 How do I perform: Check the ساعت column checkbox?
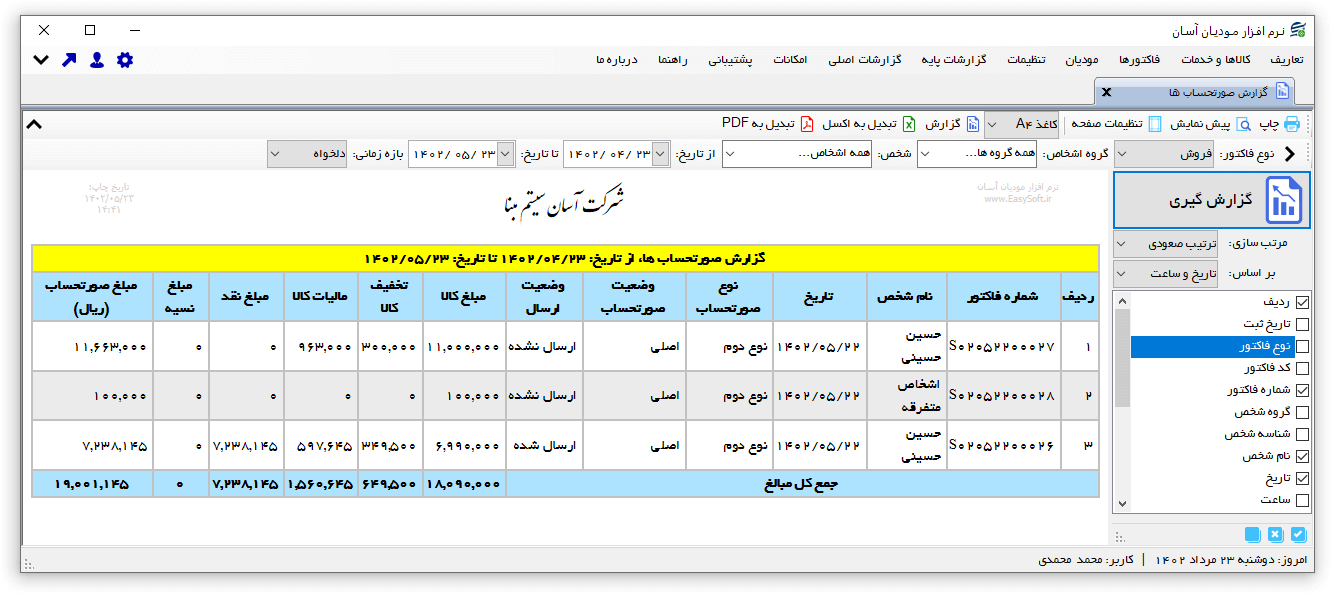[1302, 500]
